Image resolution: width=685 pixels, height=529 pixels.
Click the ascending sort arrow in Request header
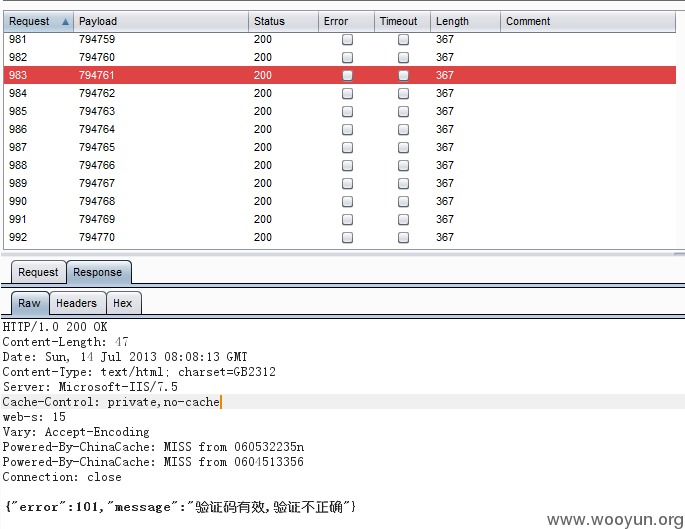coord(65,21)
